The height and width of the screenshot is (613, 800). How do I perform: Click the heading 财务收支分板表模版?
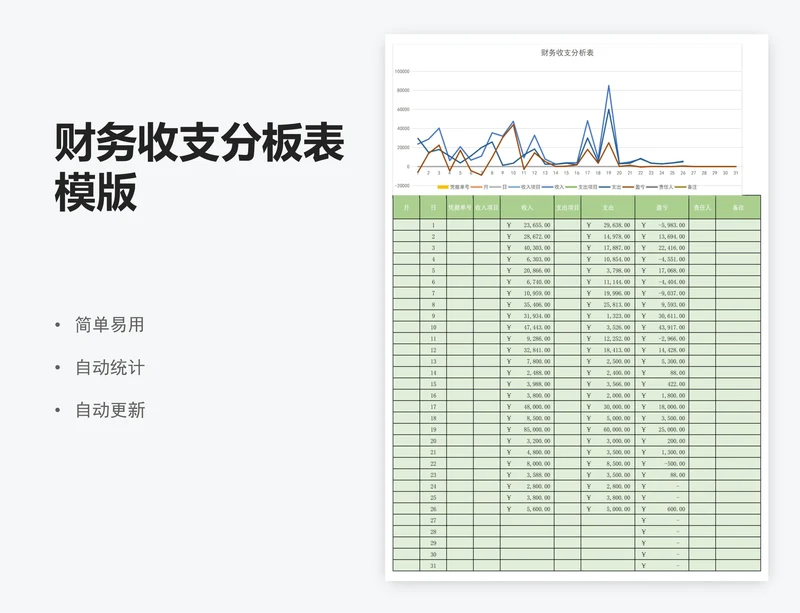[199, 167]
